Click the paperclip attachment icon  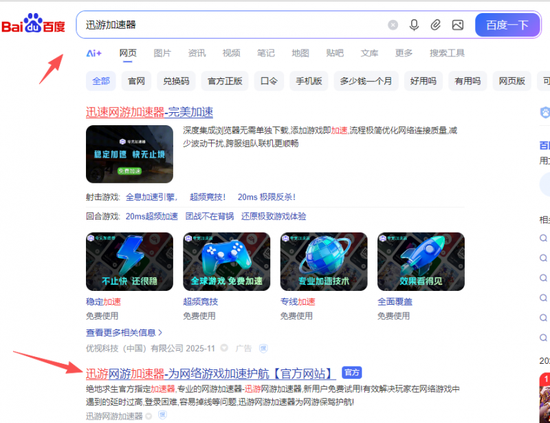pos(435,25)
